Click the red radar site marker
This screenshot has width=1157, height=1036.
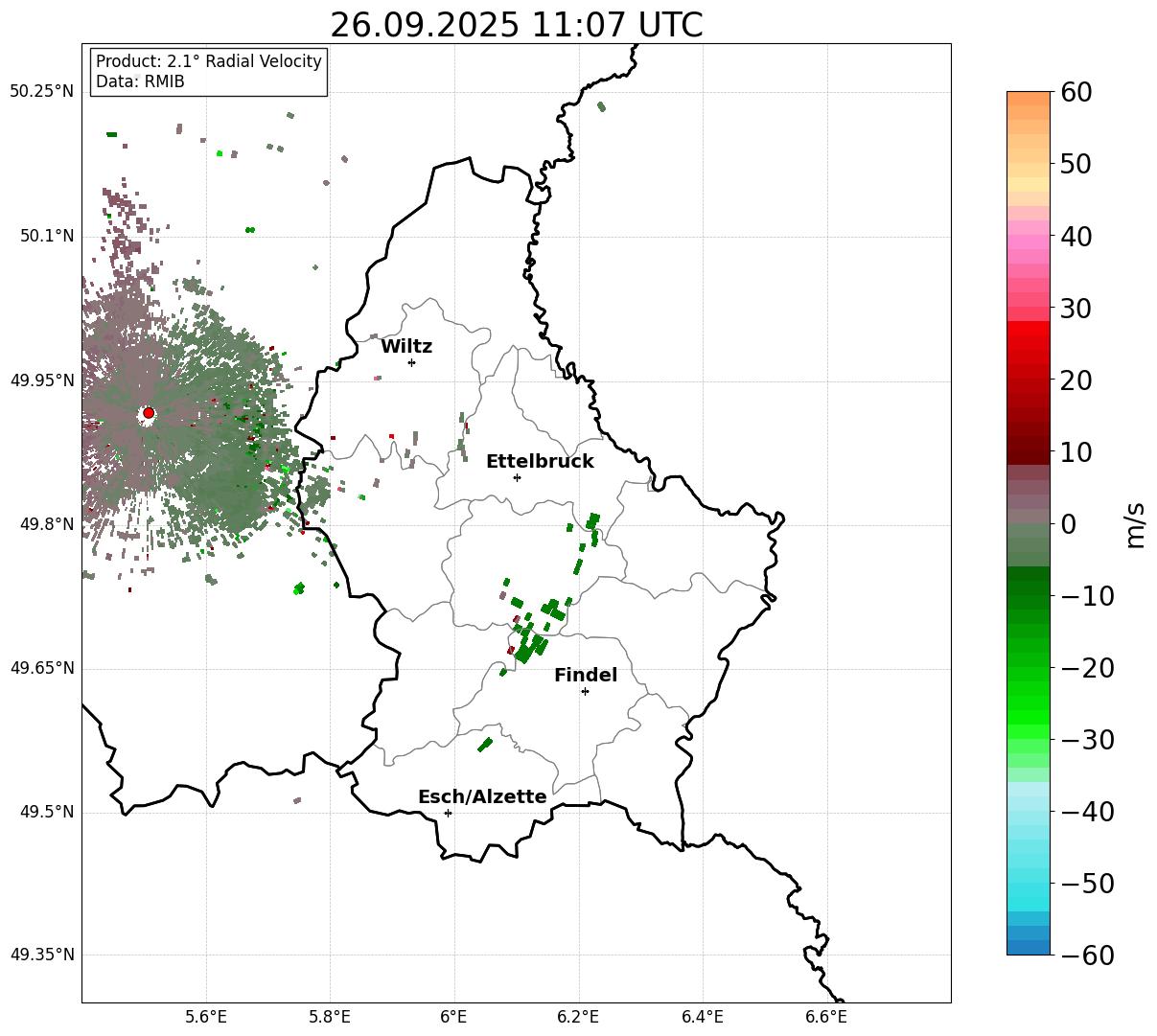click(x=149, y=413)
